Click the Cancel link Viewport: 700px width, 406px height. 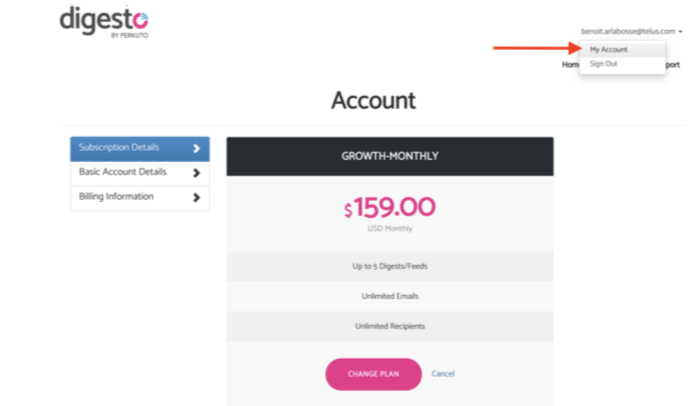443,374
